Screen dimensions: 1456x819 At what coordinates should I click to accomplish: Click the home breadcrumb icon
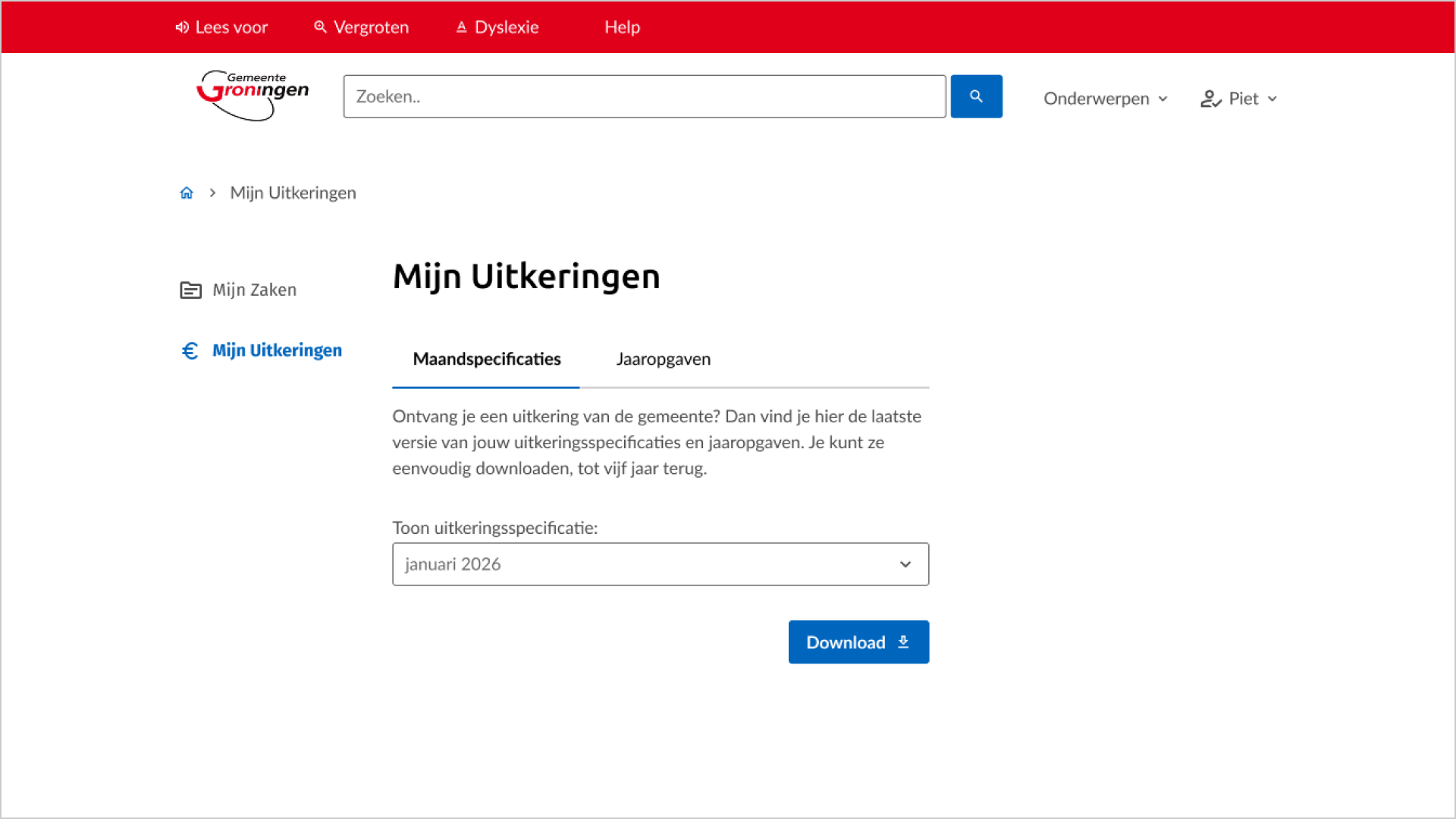coord(187,193)
